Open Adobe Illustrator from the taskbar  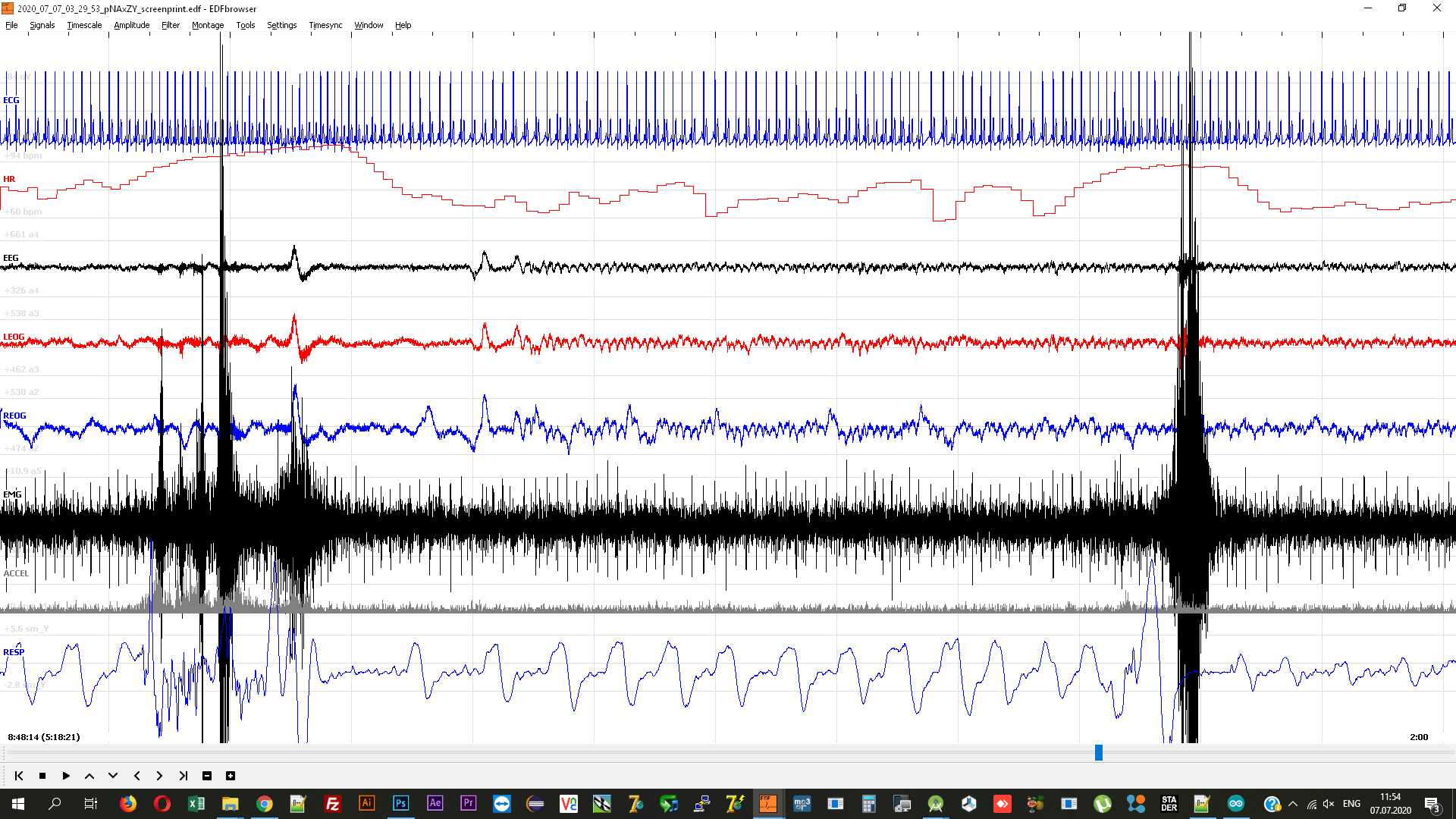click(366, 804)
